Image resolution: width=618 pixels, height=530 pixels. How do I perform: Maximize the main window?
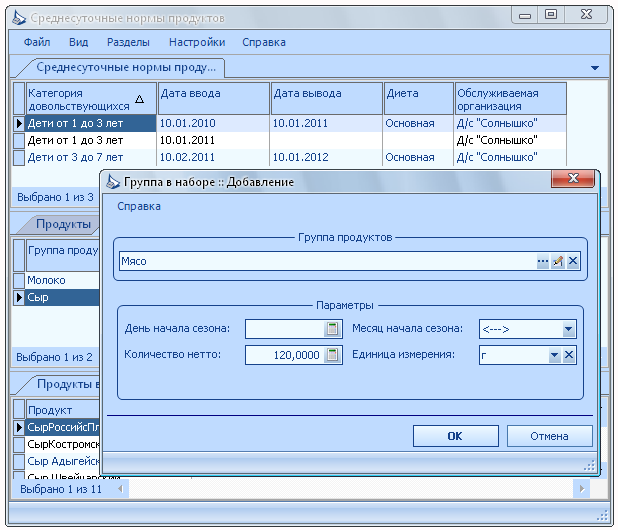click(x=551, y=15)
